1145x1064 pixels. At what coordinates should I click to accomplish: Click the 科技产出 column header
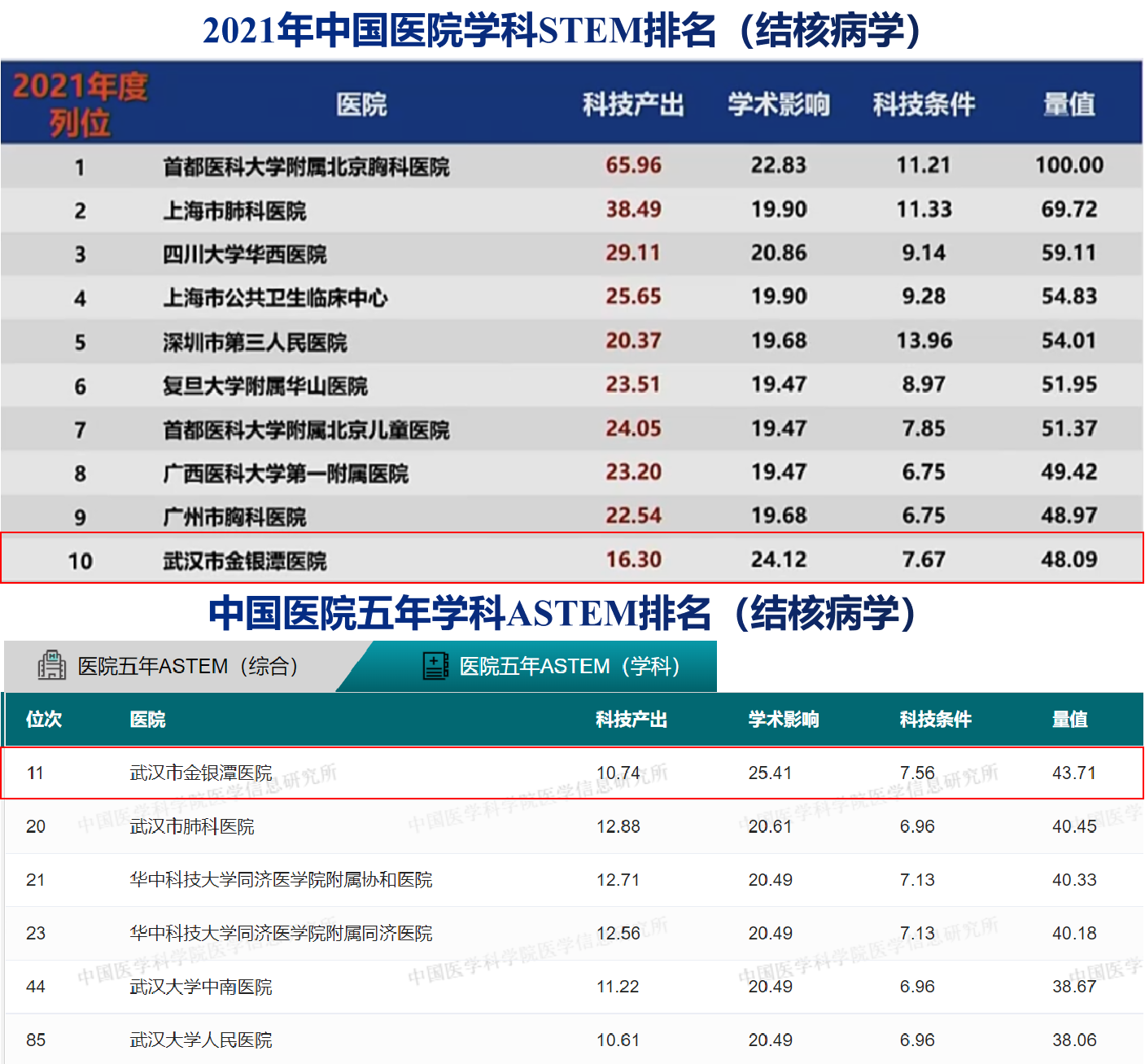632,103
